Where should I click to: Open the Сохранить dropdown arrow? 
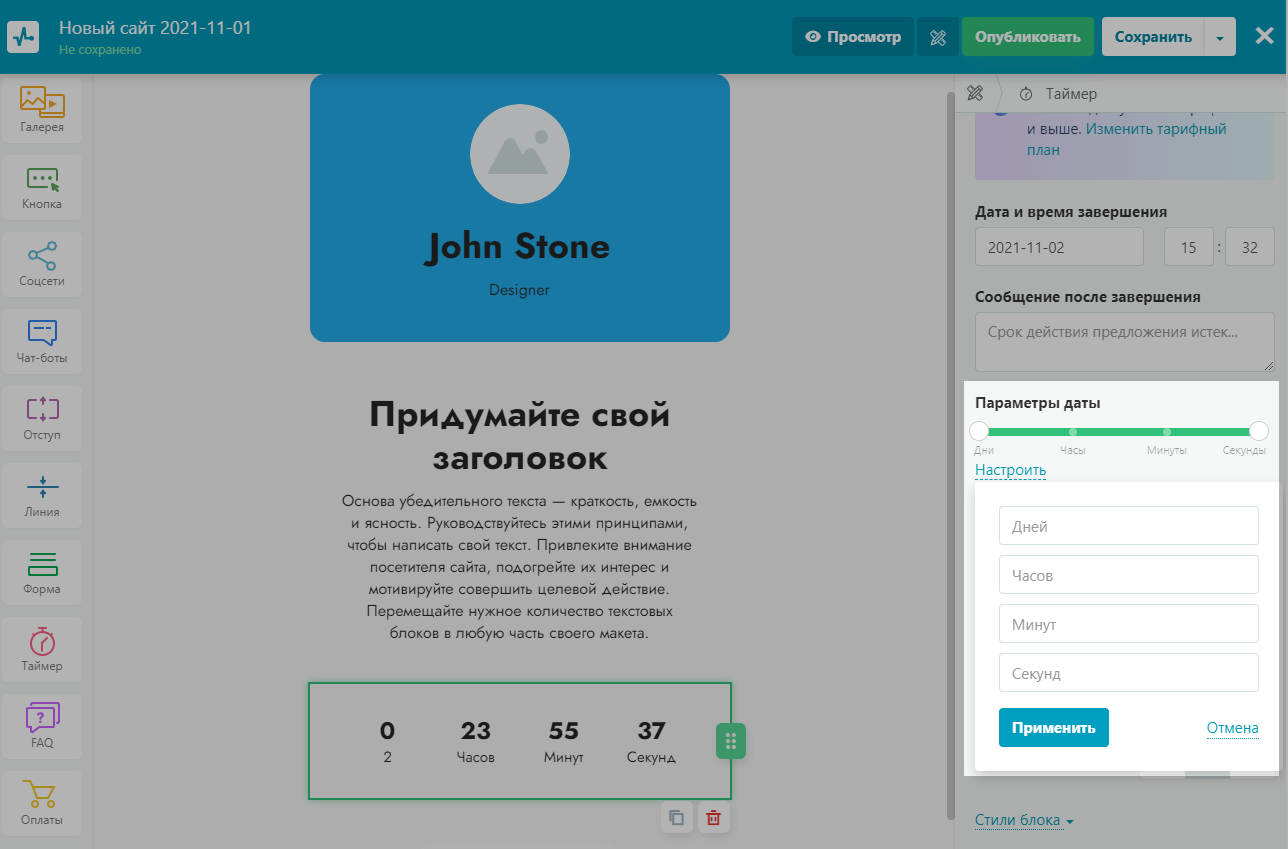coord(1220,37)
